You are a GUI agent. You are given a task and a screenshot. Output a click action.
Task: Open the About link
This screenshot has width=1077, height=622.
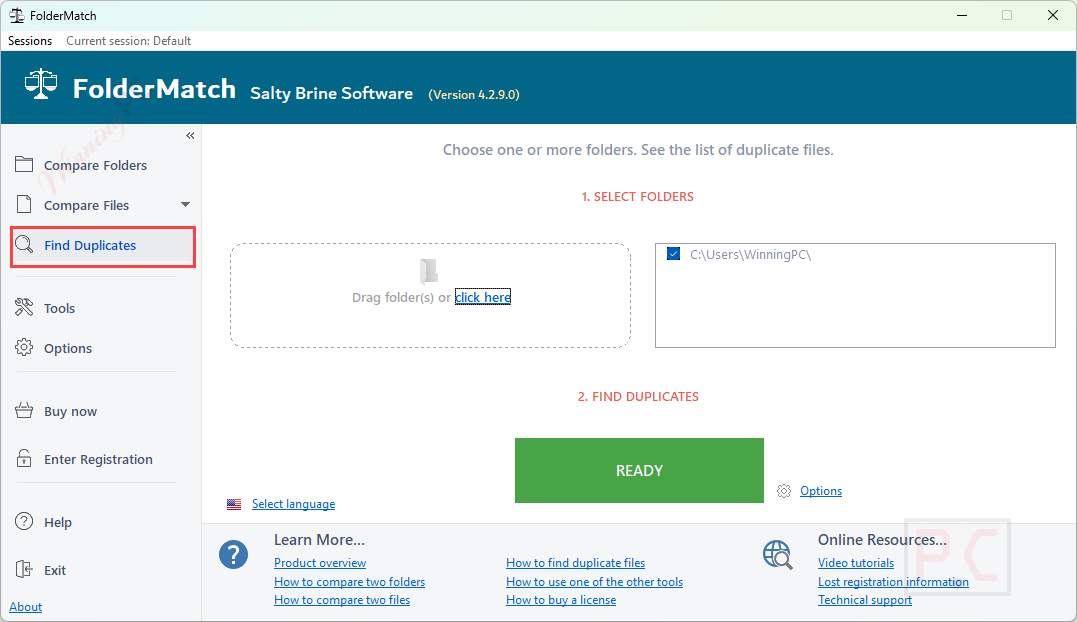pos(25,607)
